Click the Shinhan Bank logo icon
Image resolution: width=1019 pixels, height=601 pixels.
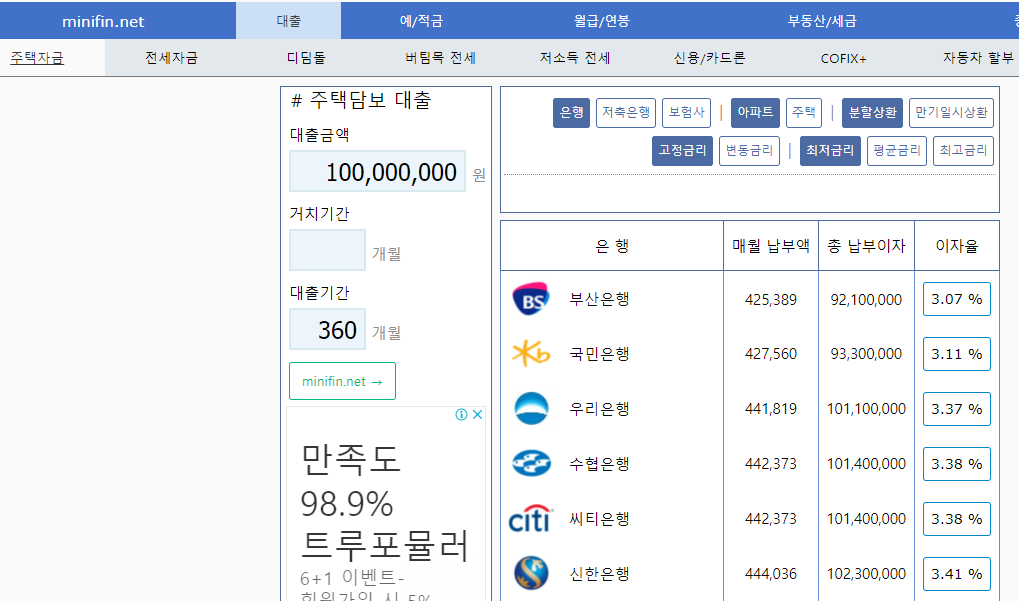click(531, 573)
